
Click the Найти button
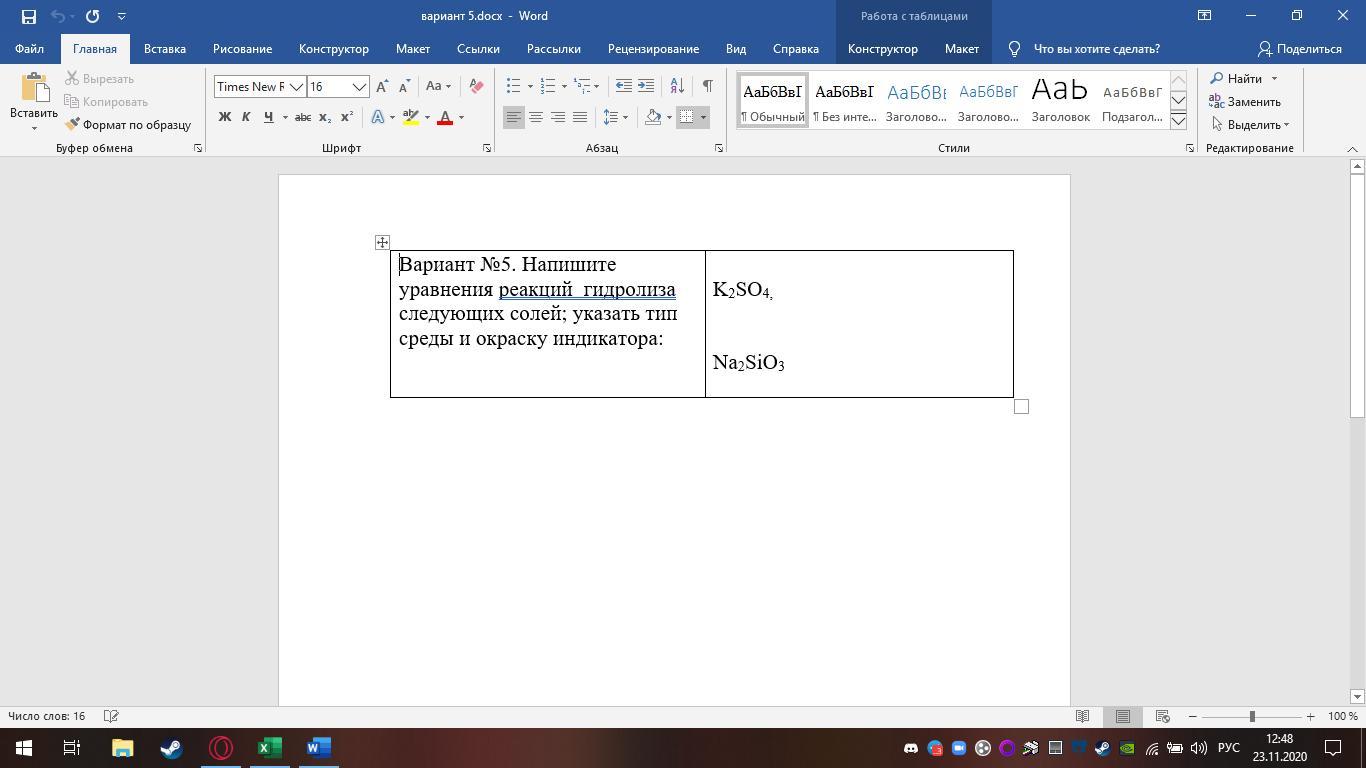(x=1244, y=79)
